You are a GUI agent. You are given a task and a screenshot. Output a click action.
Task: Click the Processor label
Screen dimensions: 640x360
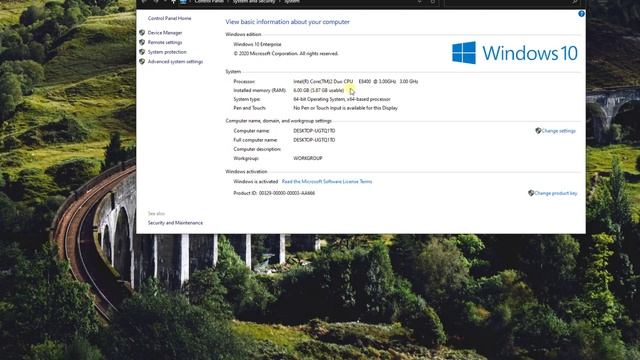[x=244, y=82]
